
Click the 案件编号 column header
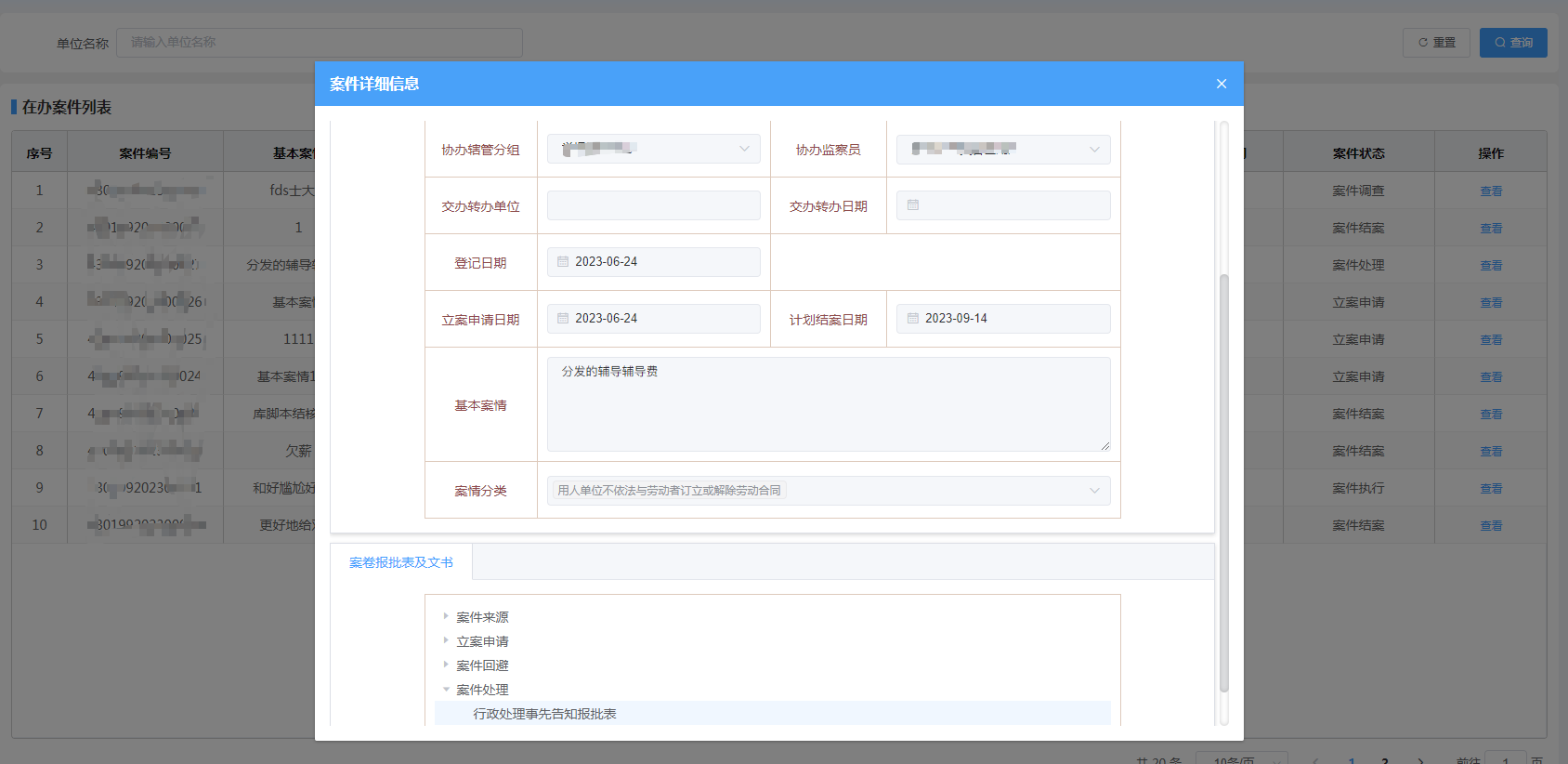tap(145, 153)
